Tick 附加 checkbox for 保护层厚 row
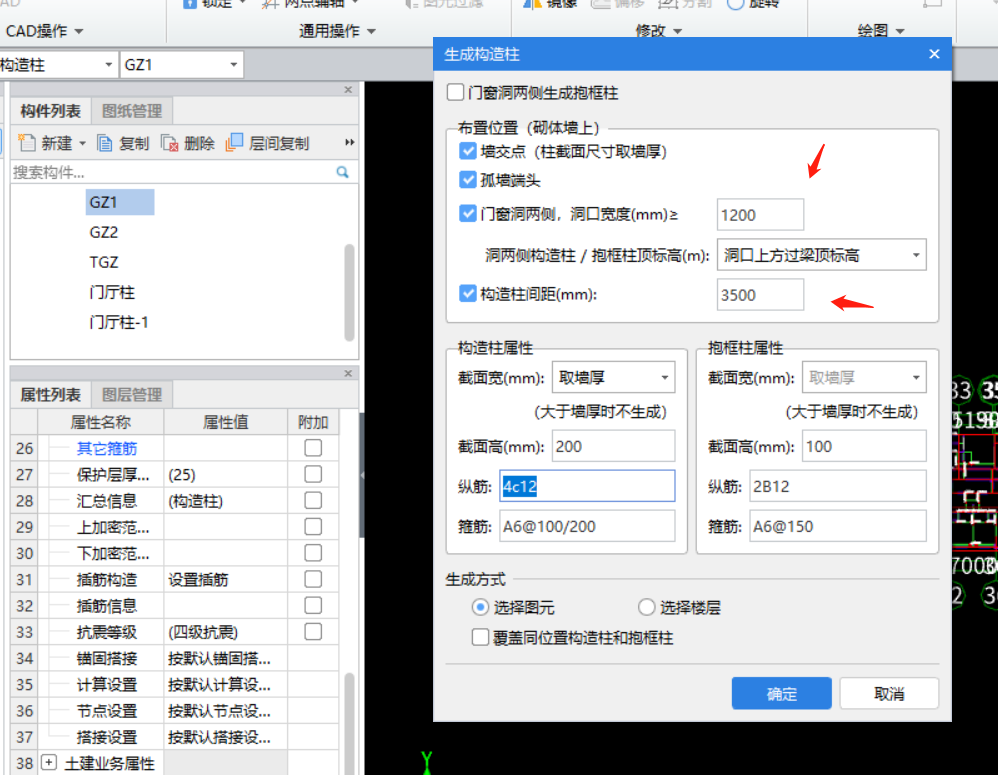Viewport: 998px width, 775px height. click(x=313, y=474)
